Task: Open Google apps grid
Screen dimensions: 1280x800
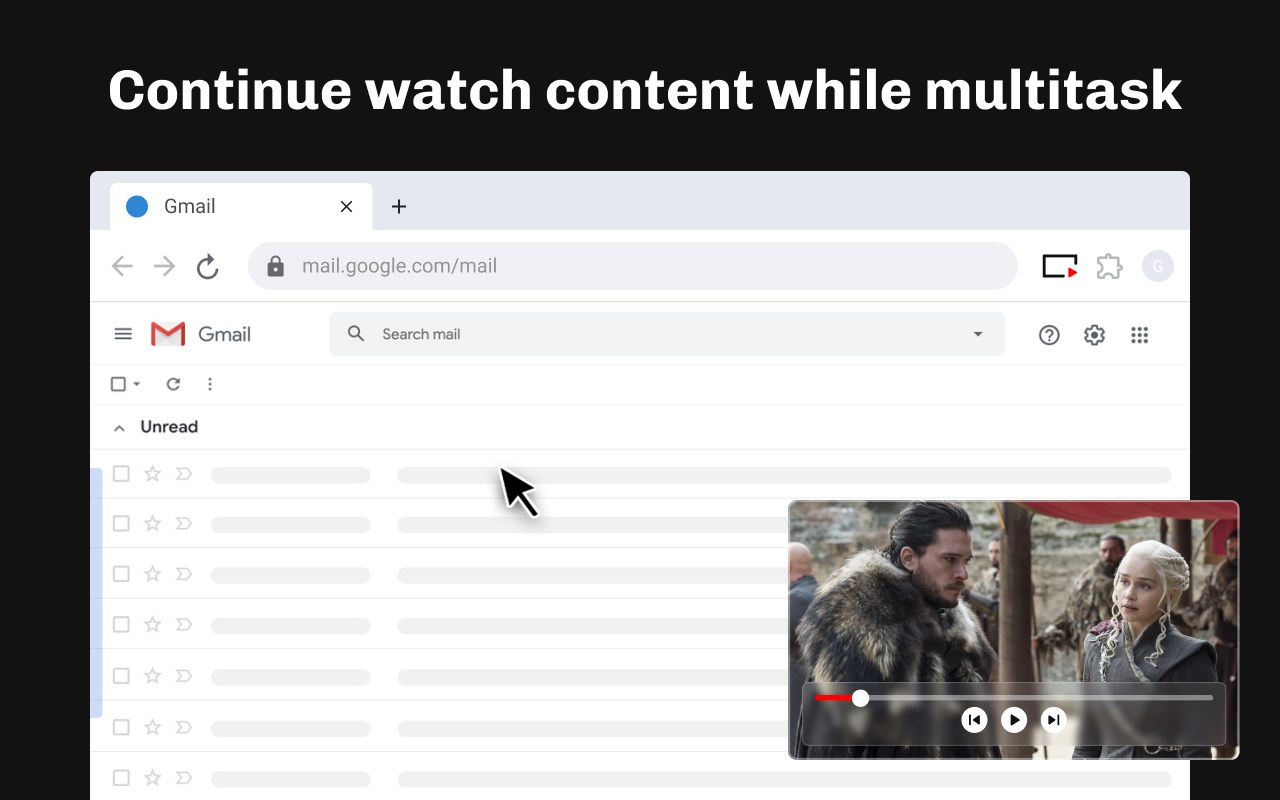Action: [x=1139, y=335]
